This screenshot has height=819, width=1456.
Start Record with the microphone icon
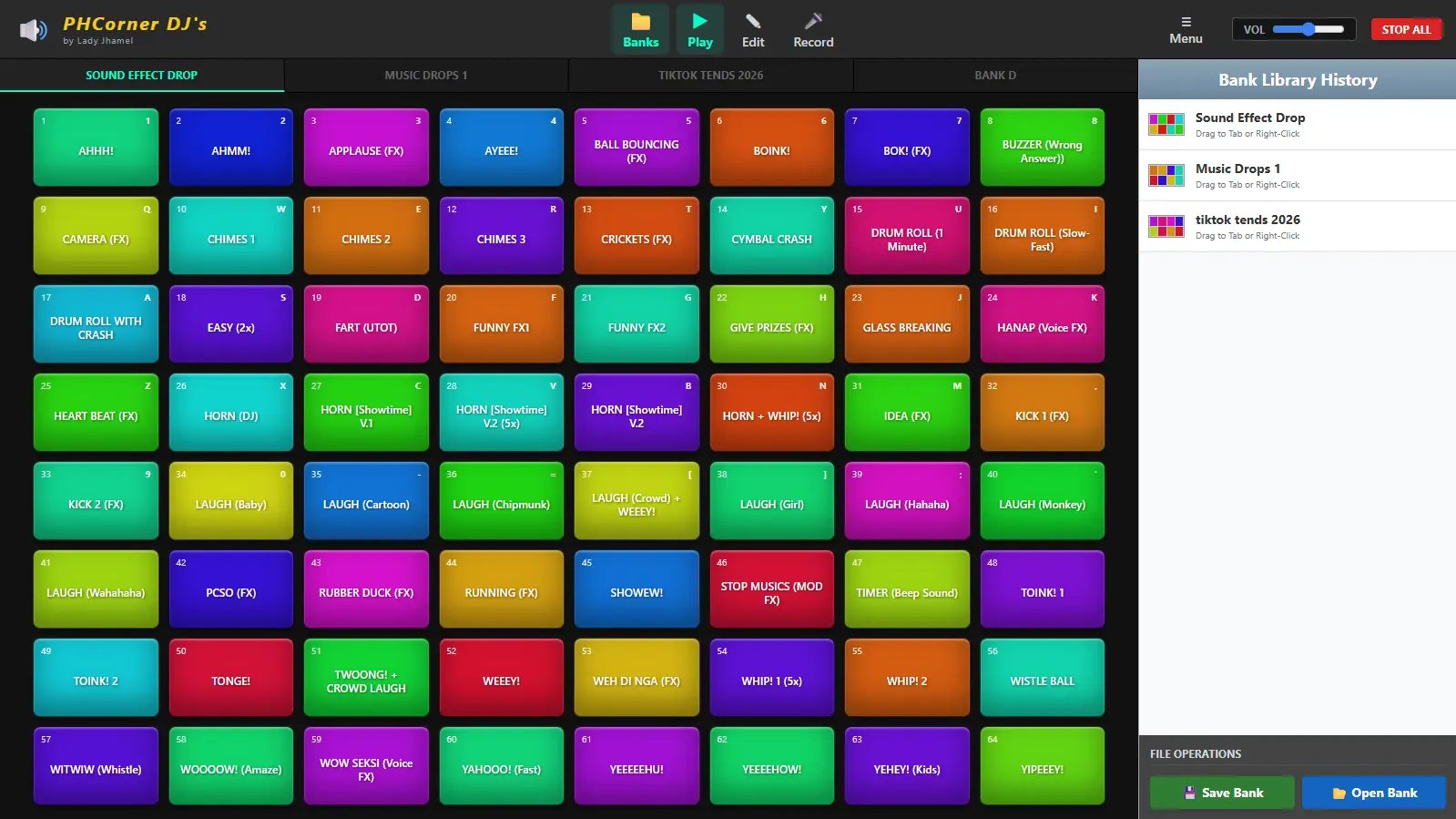pos(813,30)
